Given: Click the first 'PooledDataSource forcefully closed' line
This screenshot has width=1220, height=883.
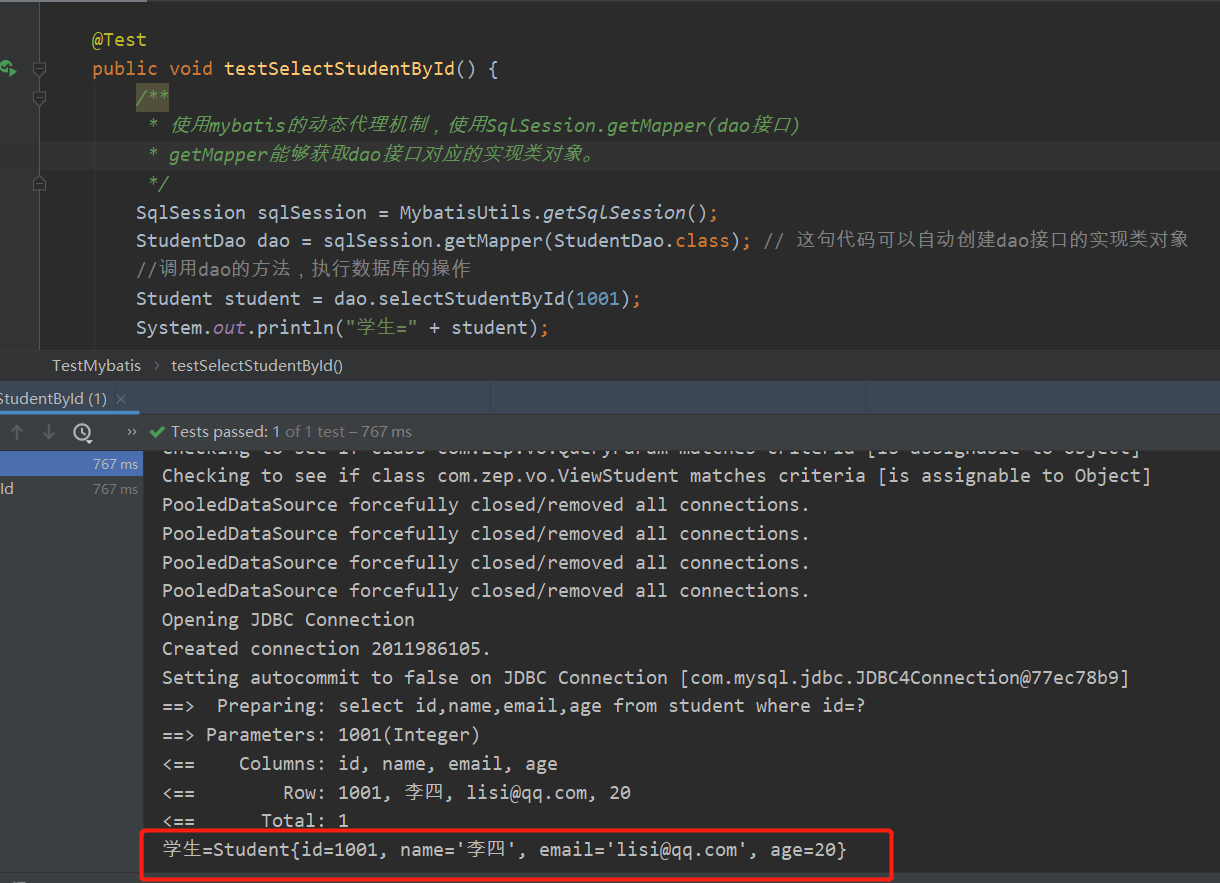Looking at the screenshot, I should pos(486,505).
